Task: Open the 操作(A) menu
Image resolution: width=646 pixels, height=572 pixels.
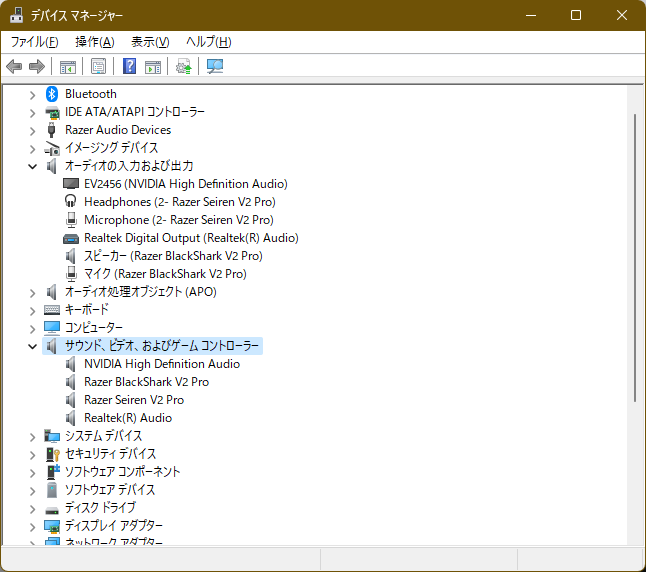Action: point(95,42)
